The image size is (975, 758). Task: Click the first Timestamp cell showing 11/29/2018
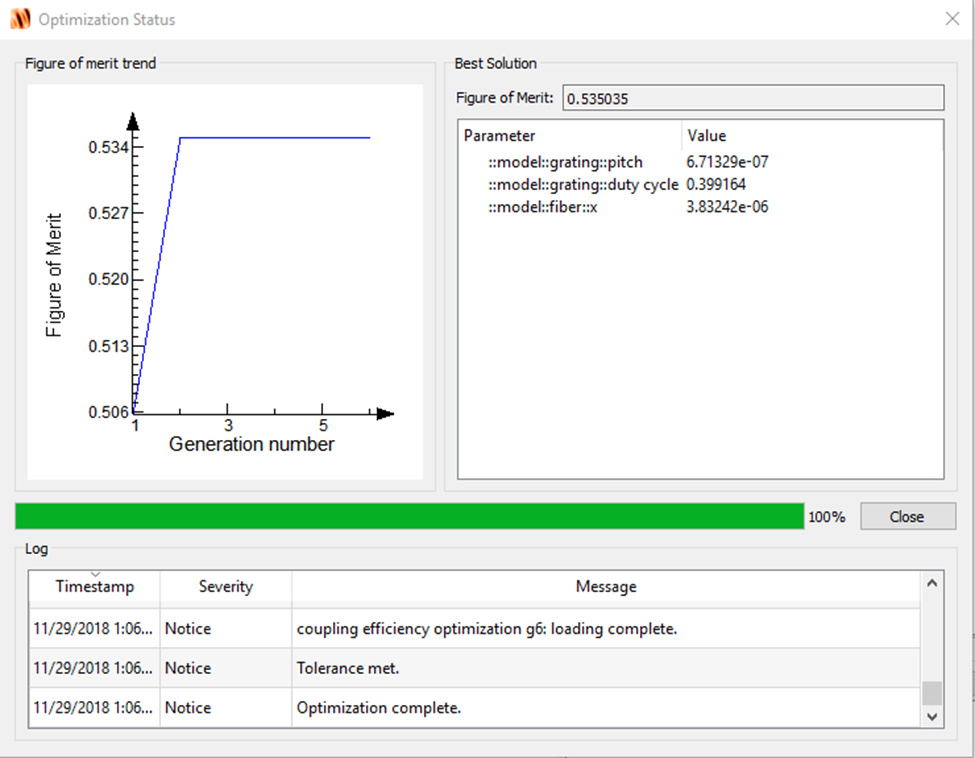[x=94, y=628]
